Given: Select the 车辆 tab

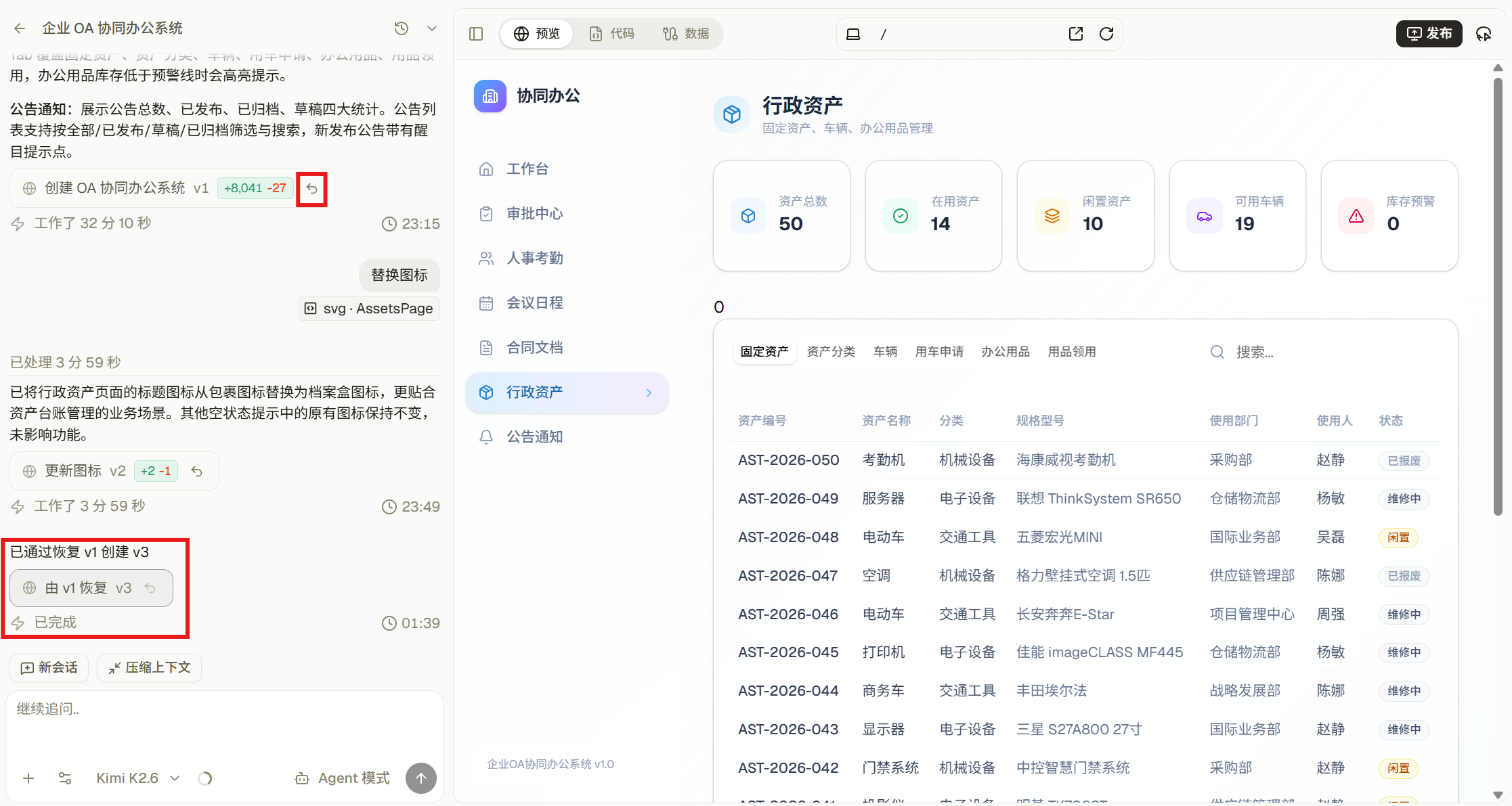Looking at the screenshot, I should tap(885, 352).
